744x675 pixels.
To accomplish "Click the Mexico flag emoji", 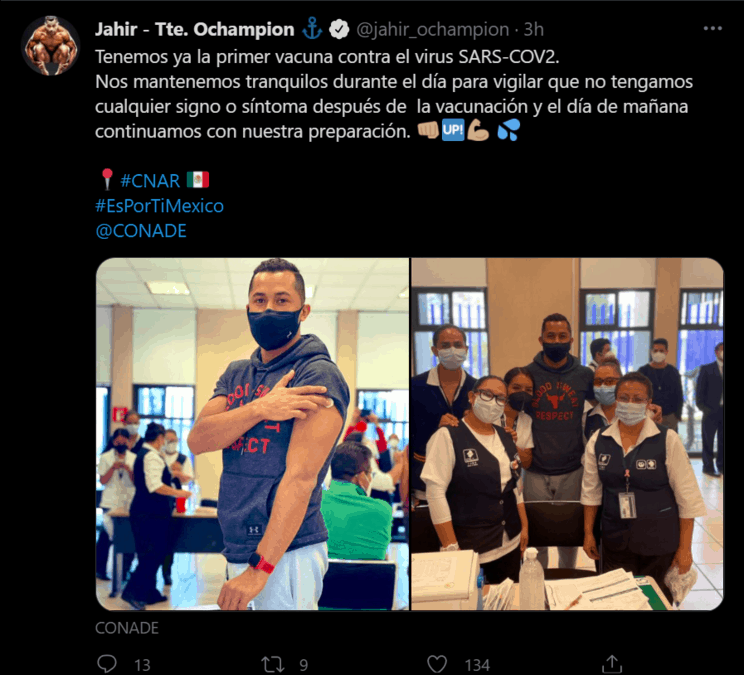I will point(198,180).
